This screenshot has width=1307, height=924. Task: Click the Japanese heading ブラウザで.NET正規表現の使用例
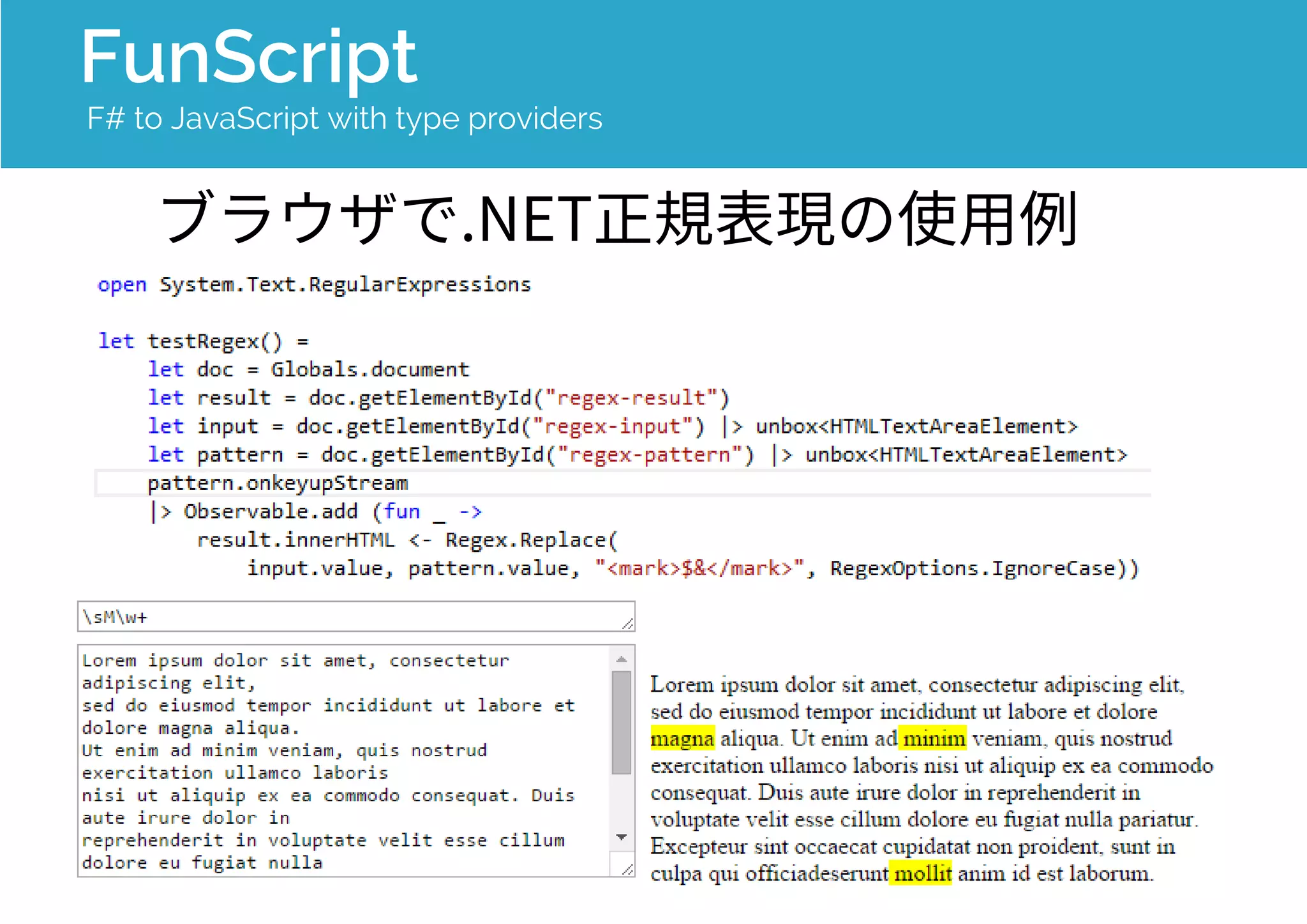(x=618, y=218)
